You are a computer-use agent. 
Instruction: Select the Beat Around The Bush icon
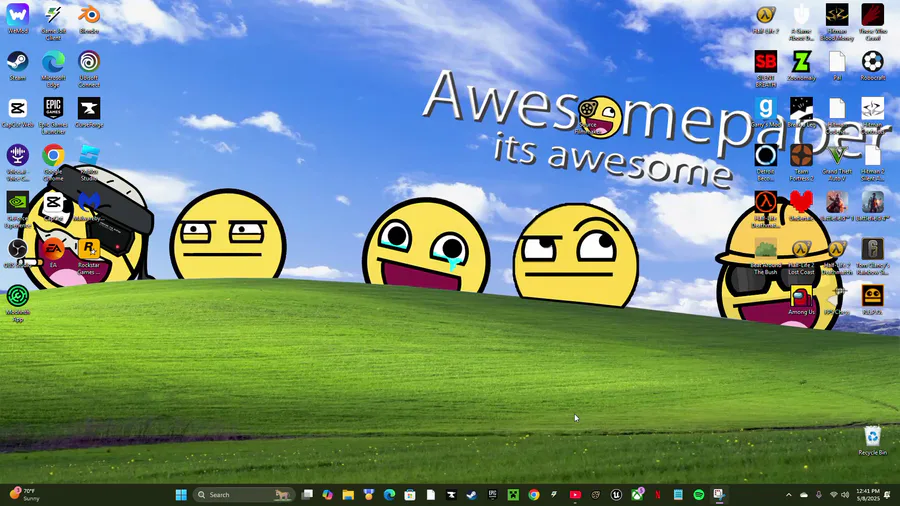pyautogui.click(x=766, y=257)
